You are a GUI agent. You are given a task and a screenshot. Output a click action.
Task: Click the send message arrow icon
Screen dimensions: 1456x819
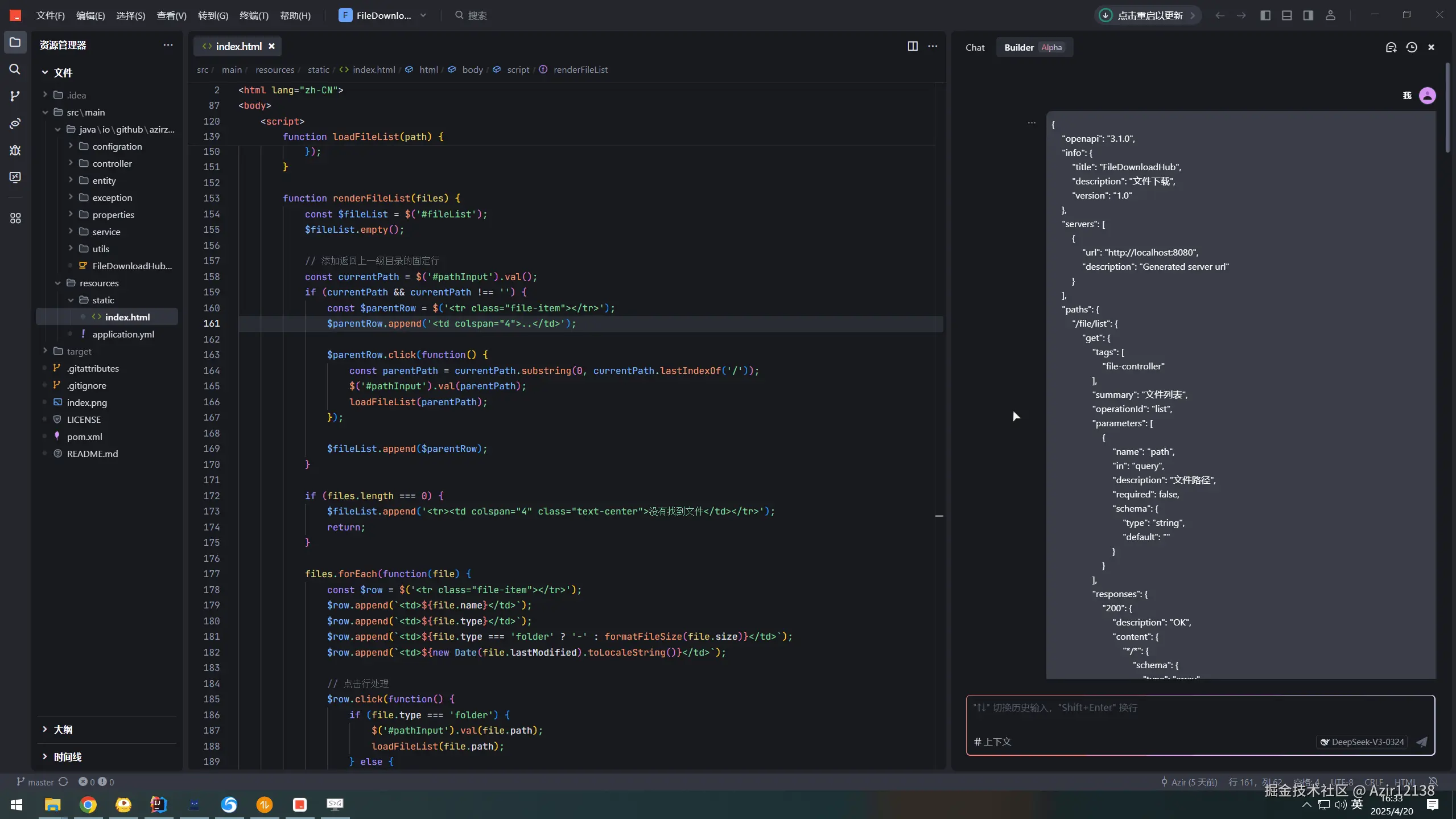coord(1421,742)
